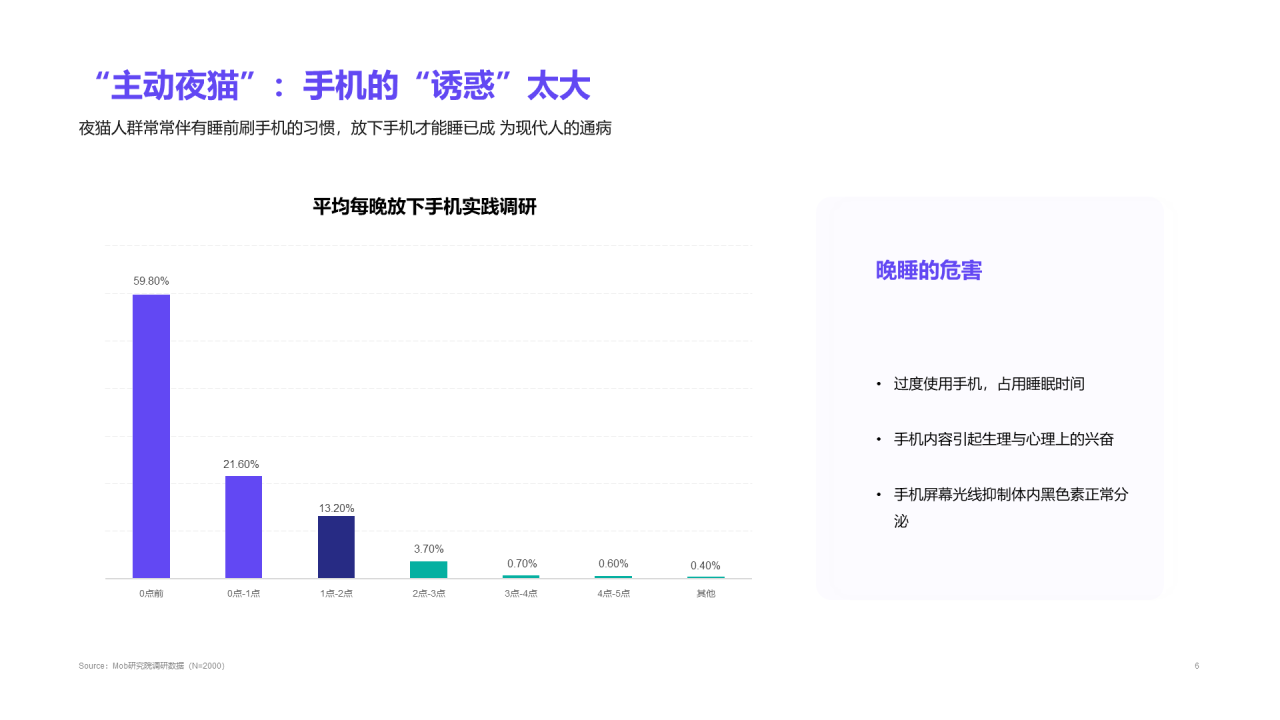Click the axis label 2点-3点
1280x720 pixels.
click(428, 594)
